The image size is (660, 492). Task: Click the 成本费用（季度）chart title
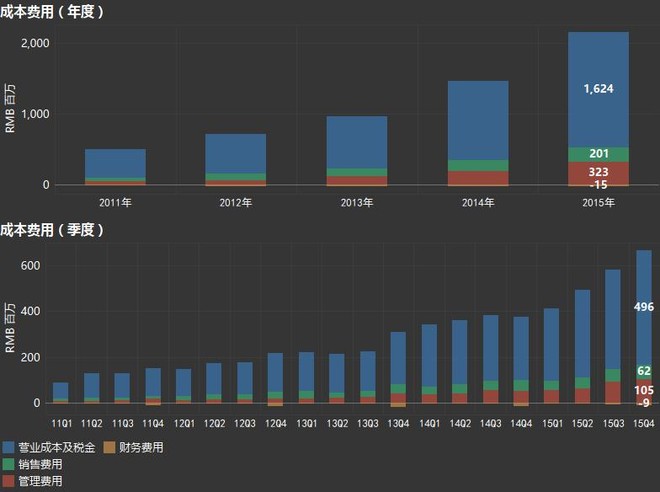52,230
